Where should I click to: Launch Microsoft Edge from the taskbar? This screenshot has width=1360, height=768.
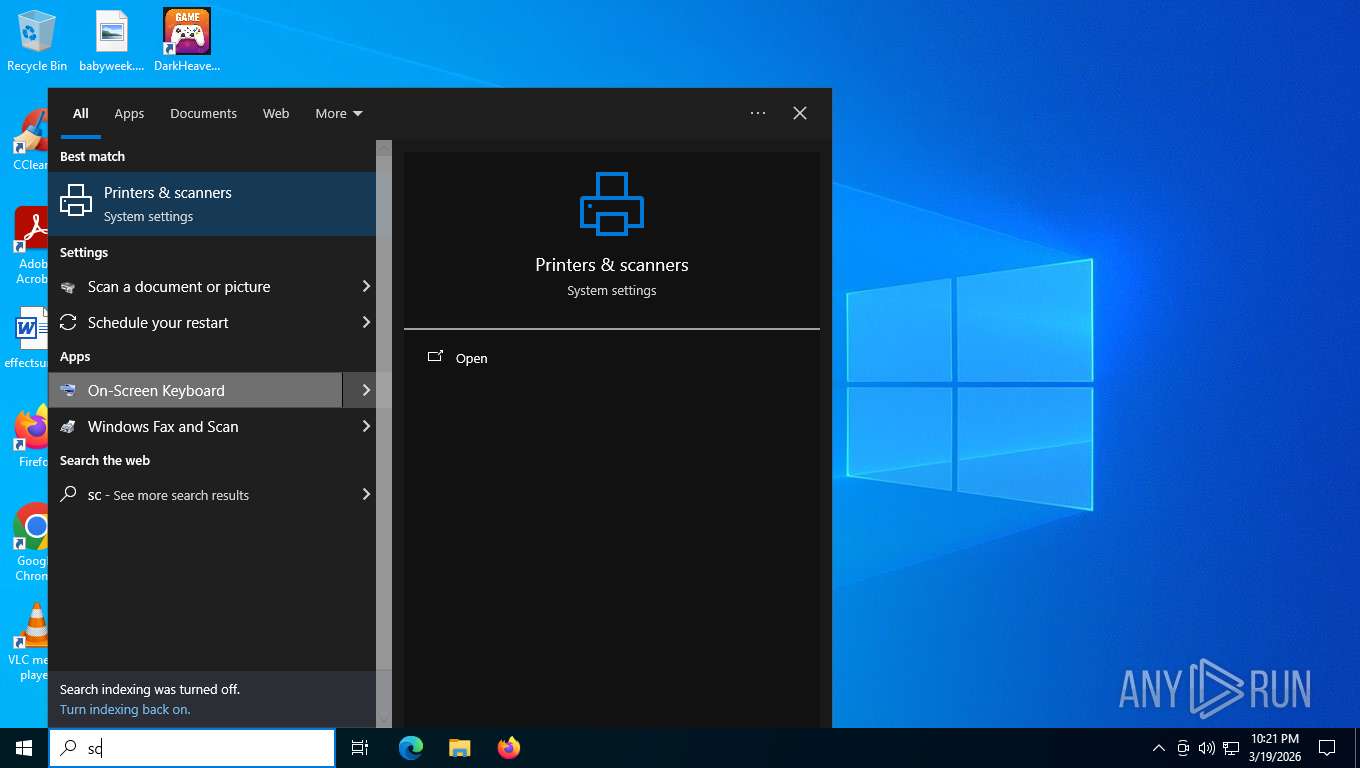click(411, 747)
